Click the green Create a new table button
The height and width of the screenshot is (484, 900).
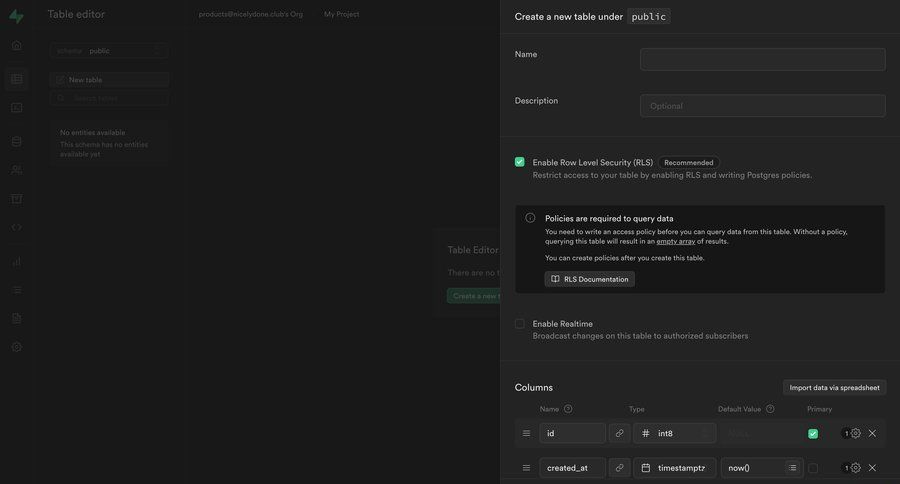(x=474, y=296)
